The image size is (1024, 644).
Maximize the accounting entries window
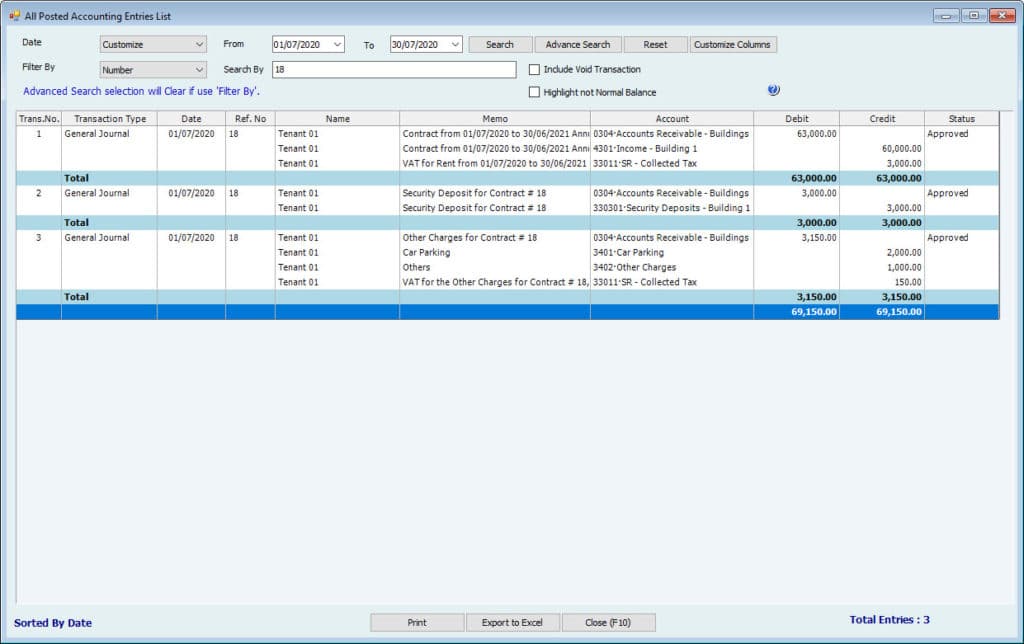[973, 15]
